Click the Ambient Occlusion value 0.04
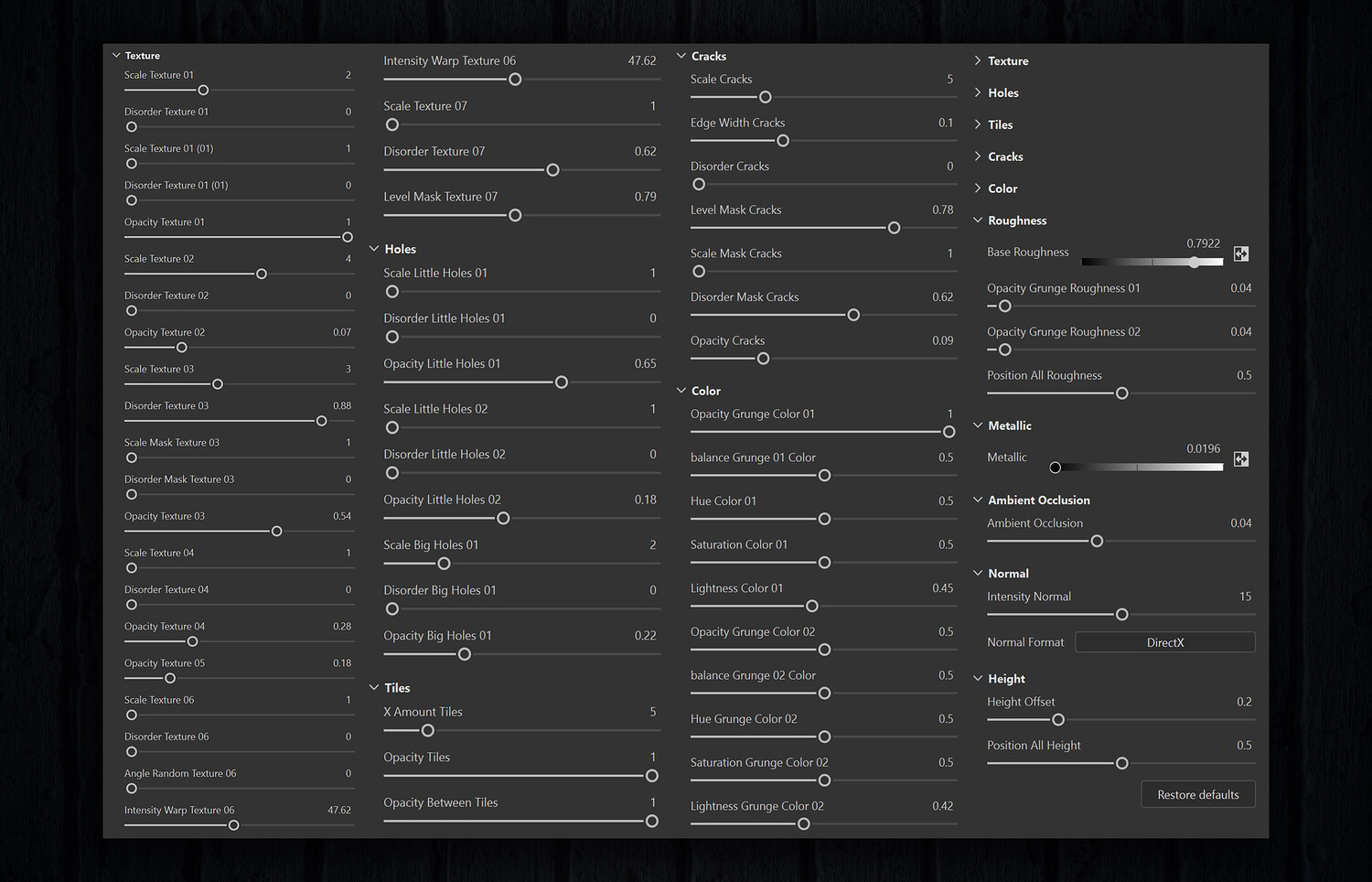This screenshot has width=1372, height=882. pyautogui.click(x=1240, y=523)
